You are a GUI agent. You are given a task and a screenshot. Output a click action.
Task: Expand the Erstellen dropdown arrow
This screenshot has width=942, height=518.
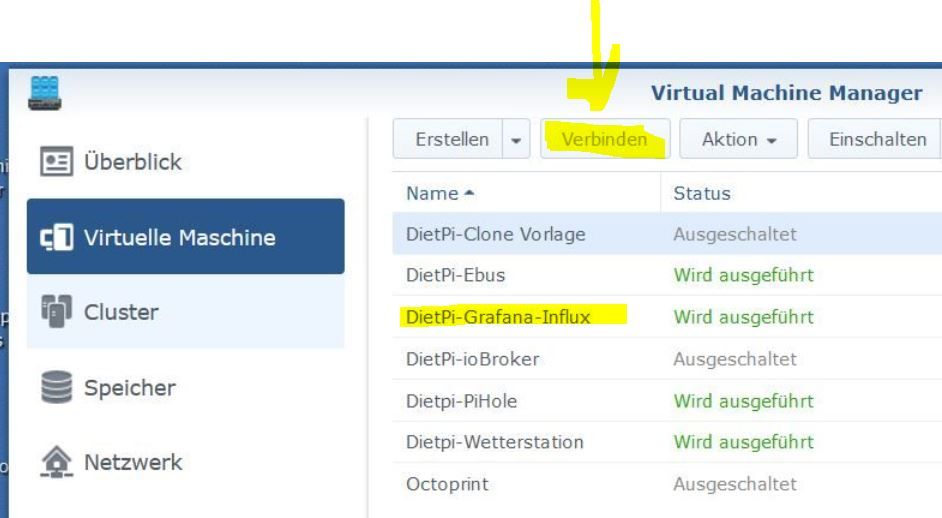516,139
